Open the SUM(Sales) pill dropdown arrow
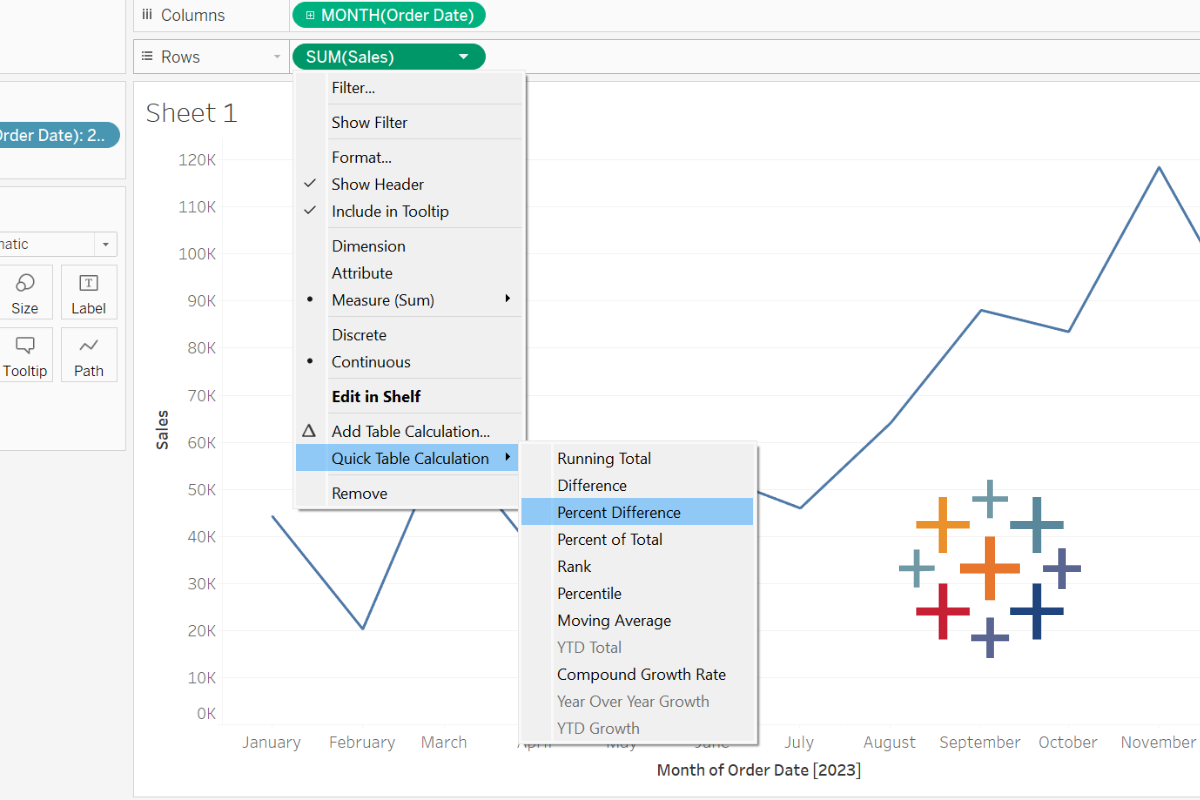Image resolution: width=1200 pixels, height=800 pixels. coord(462,57)
